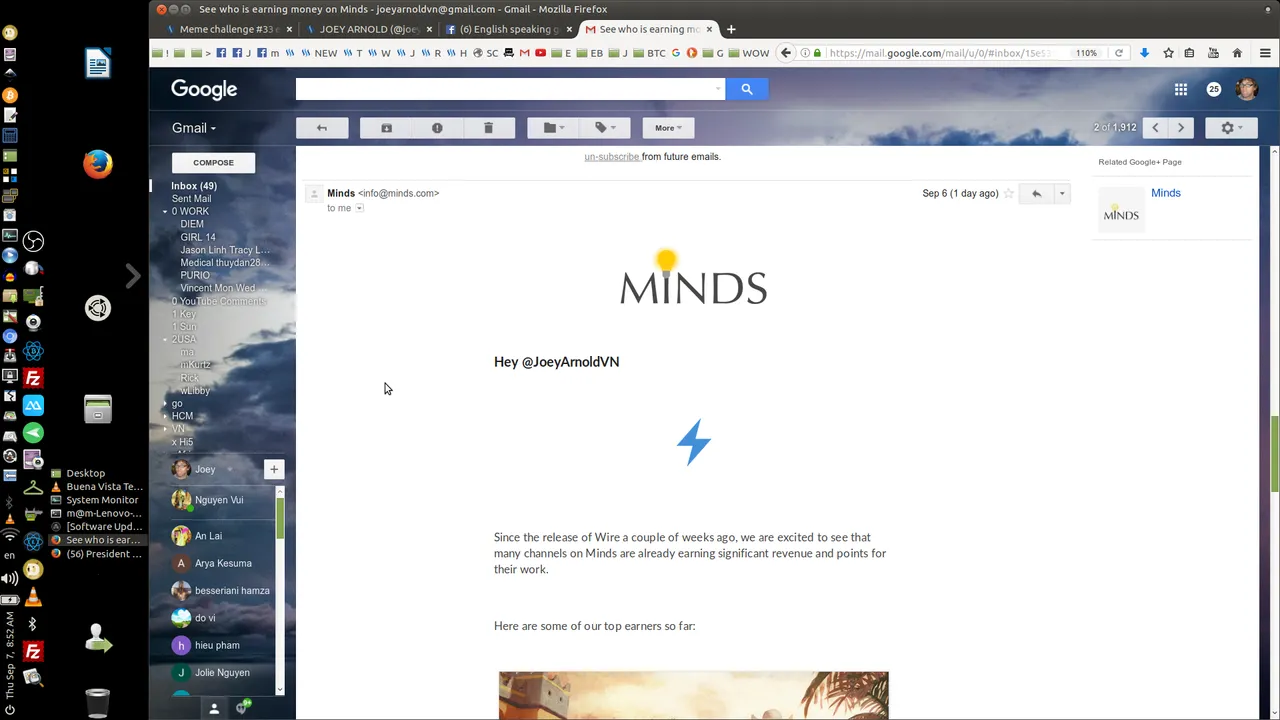This screenshot has width=1280, height=720.
Task: Click main page vertical scrollbar thumb
Action: tap(1275, 454)
